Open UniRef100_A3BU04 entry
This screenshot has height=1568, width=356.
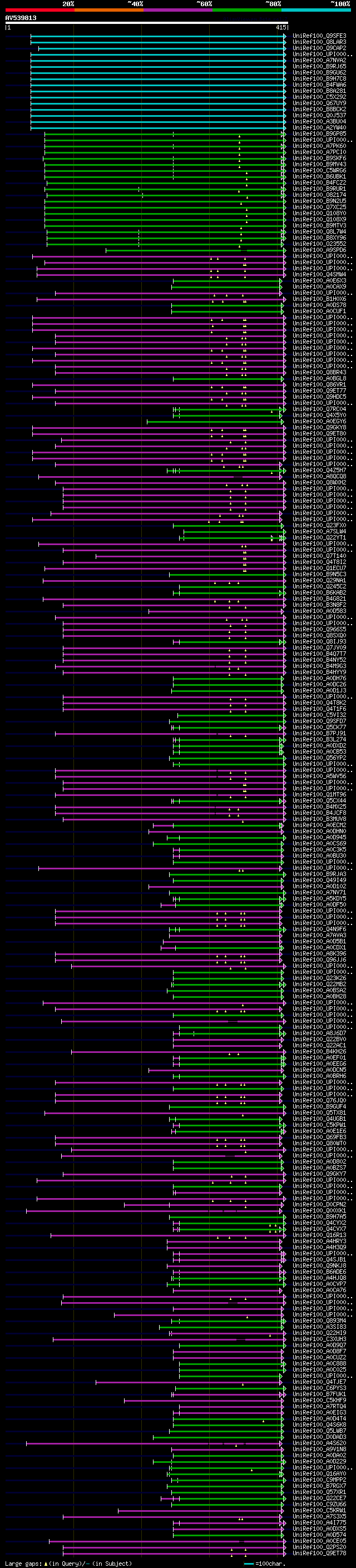(319, 122)
